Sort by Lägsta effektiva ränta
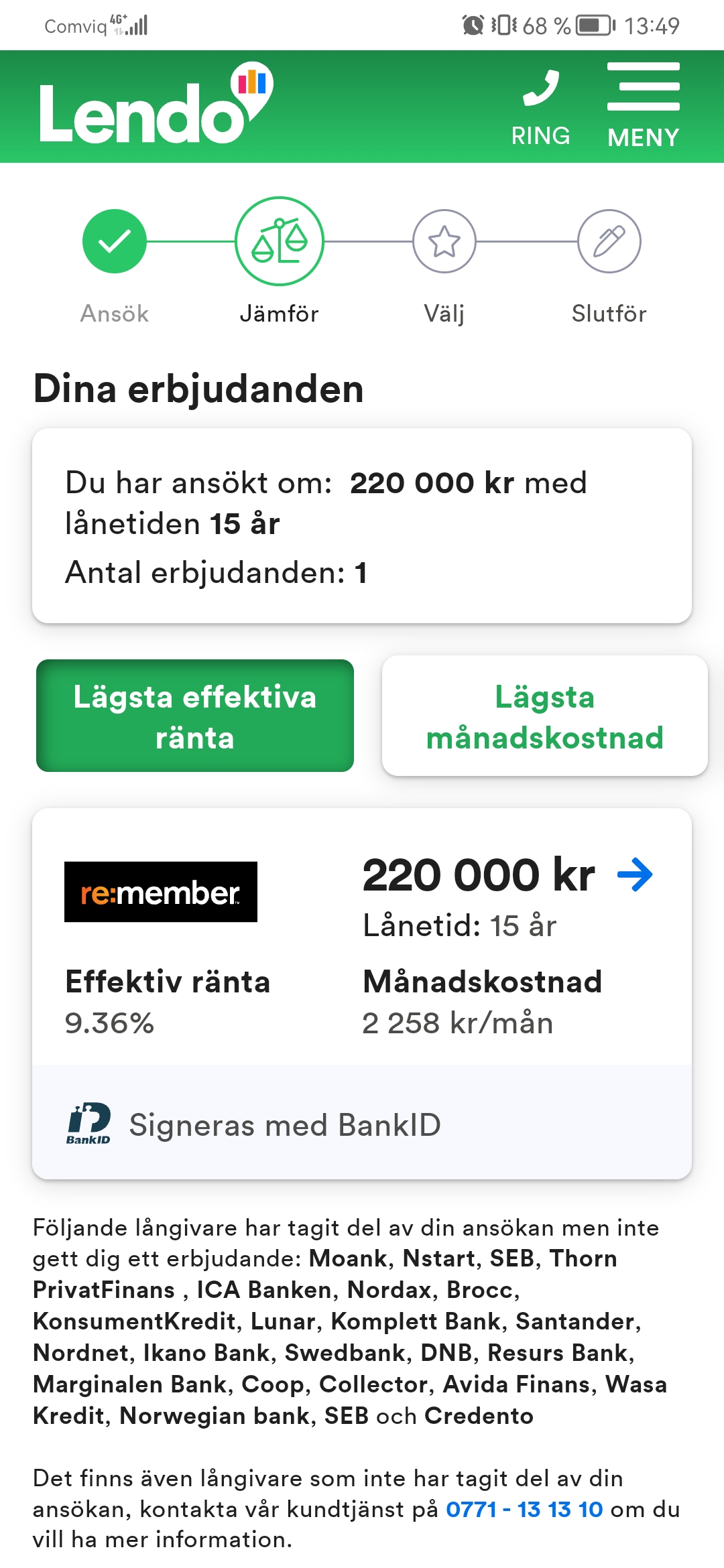Image resolution: width=724 pixels, height=1568 pixels. point(195,716)
